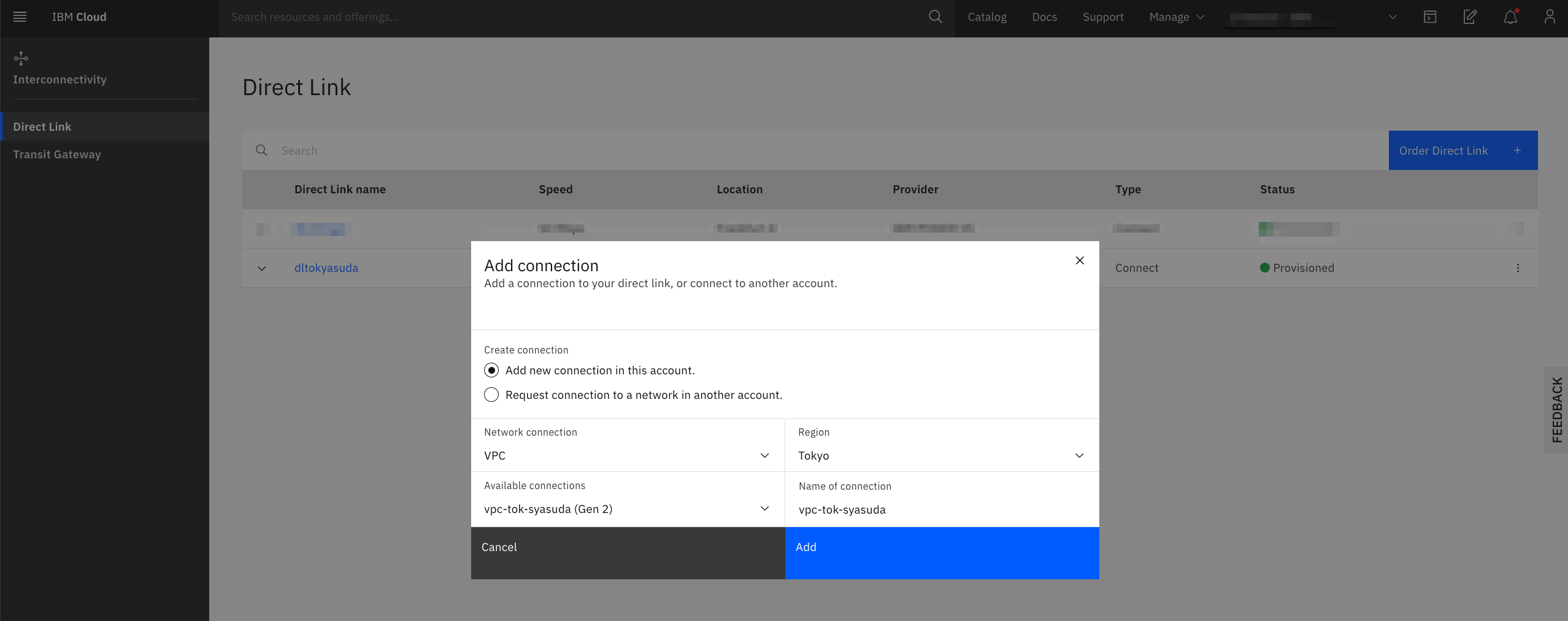Click the Location column header
Viewport: 1568px width, 621px height.
point(740,190)
